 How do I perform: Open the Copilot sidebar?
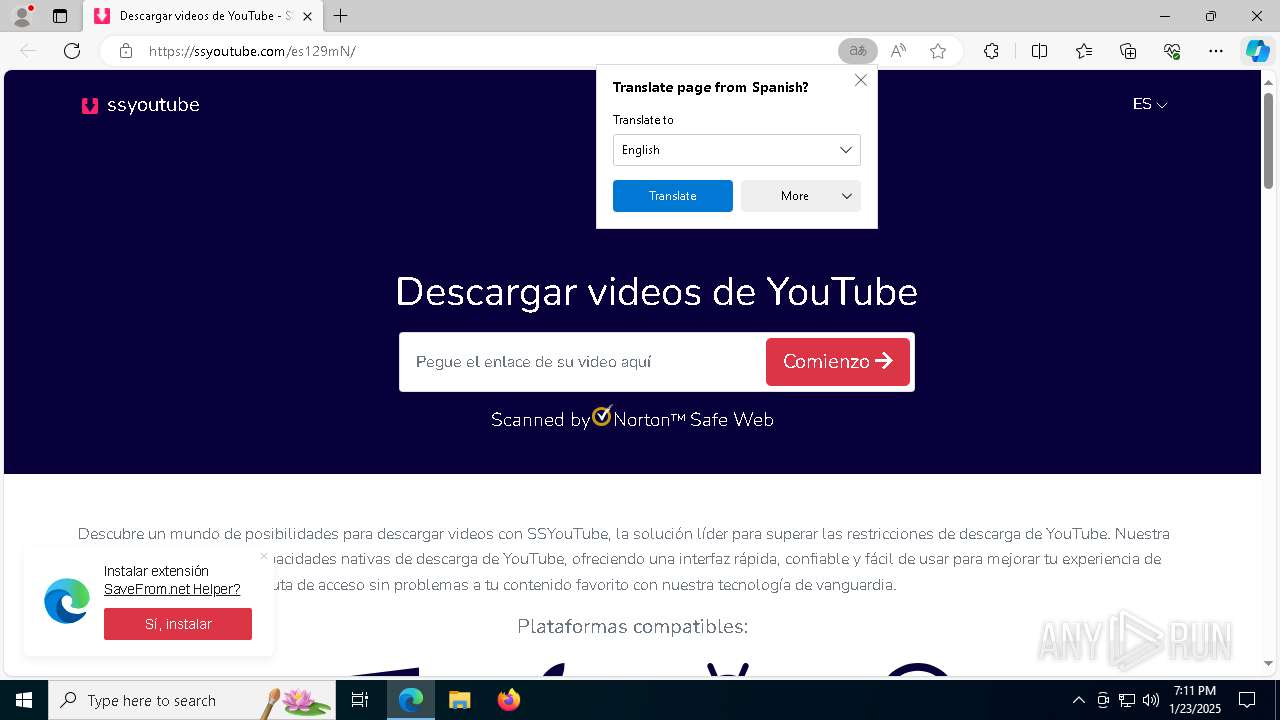tap(1257, 51)
